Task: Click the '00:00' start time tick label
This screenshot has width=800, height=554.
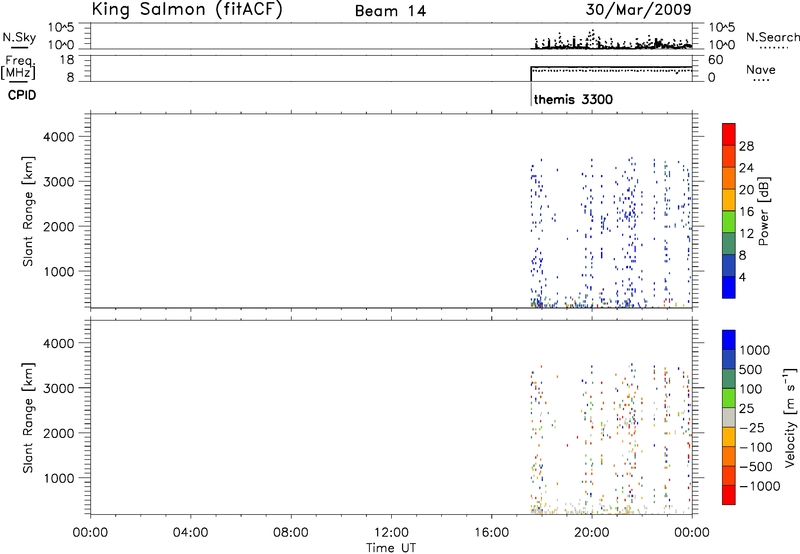Action: tap(90, 533)
